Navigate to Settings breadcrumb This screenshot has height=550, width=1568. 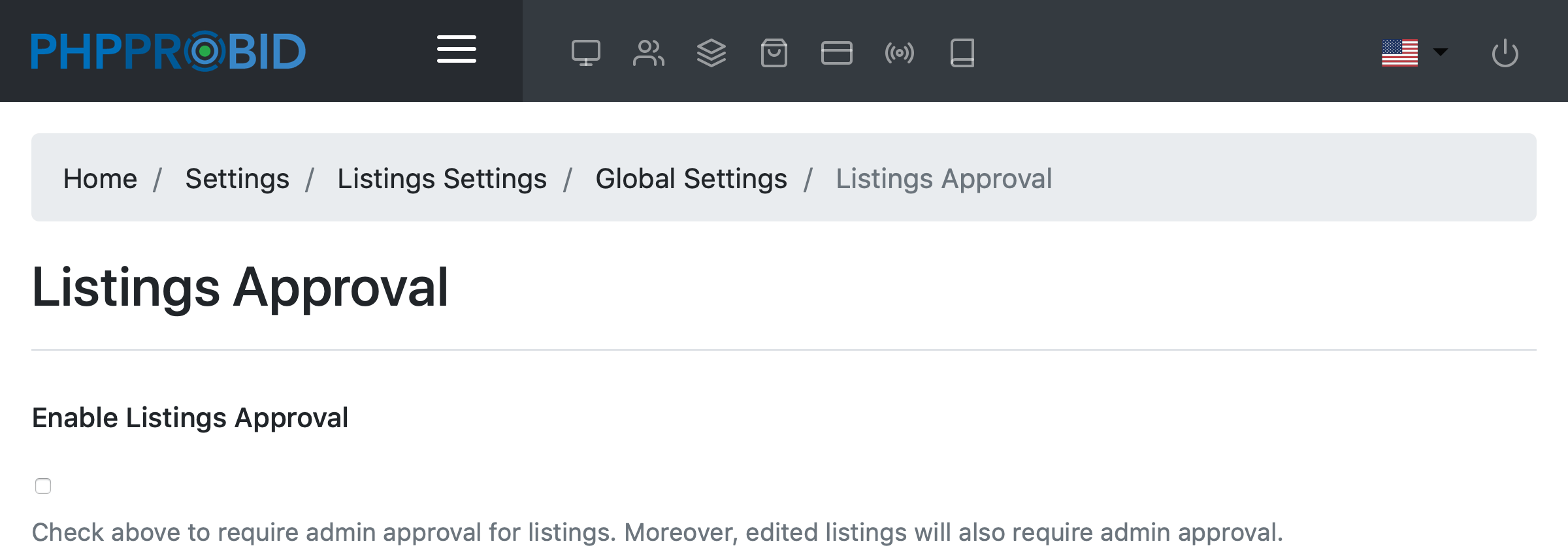pos(237,178)
